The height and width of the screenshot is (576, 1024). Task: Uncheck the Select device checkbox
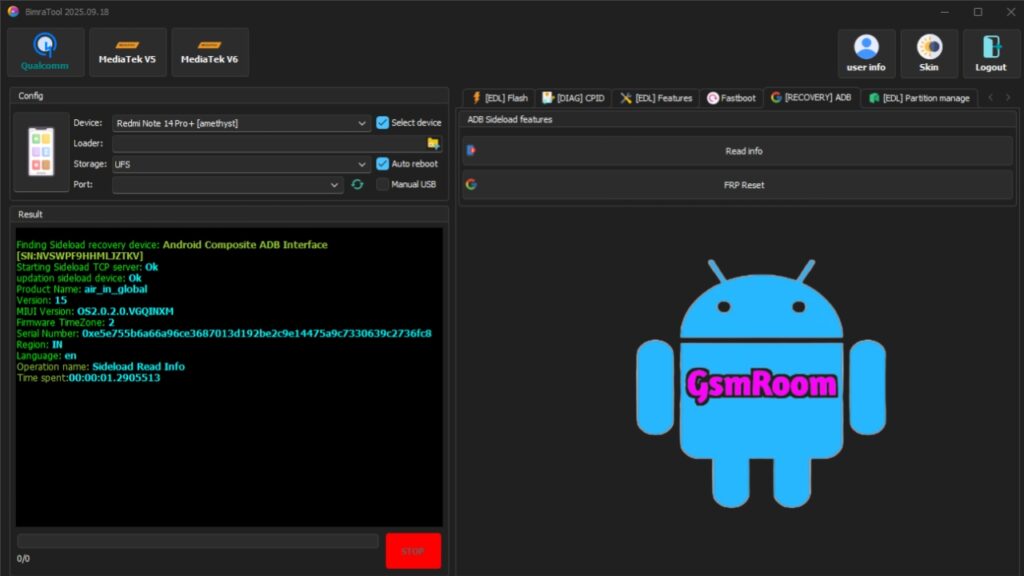coord(383,123)
